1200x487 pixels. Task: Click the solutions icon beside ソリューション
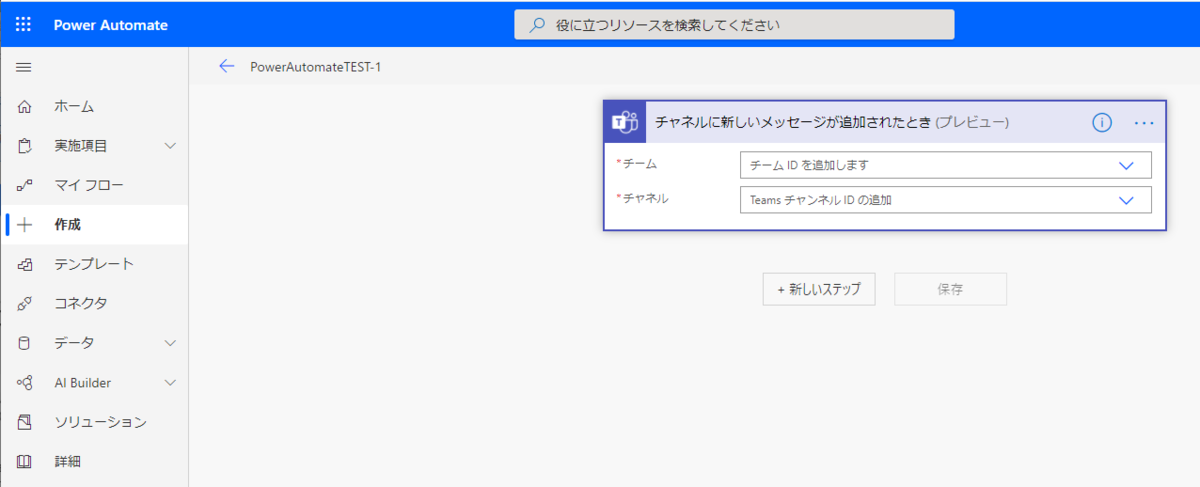25,422
